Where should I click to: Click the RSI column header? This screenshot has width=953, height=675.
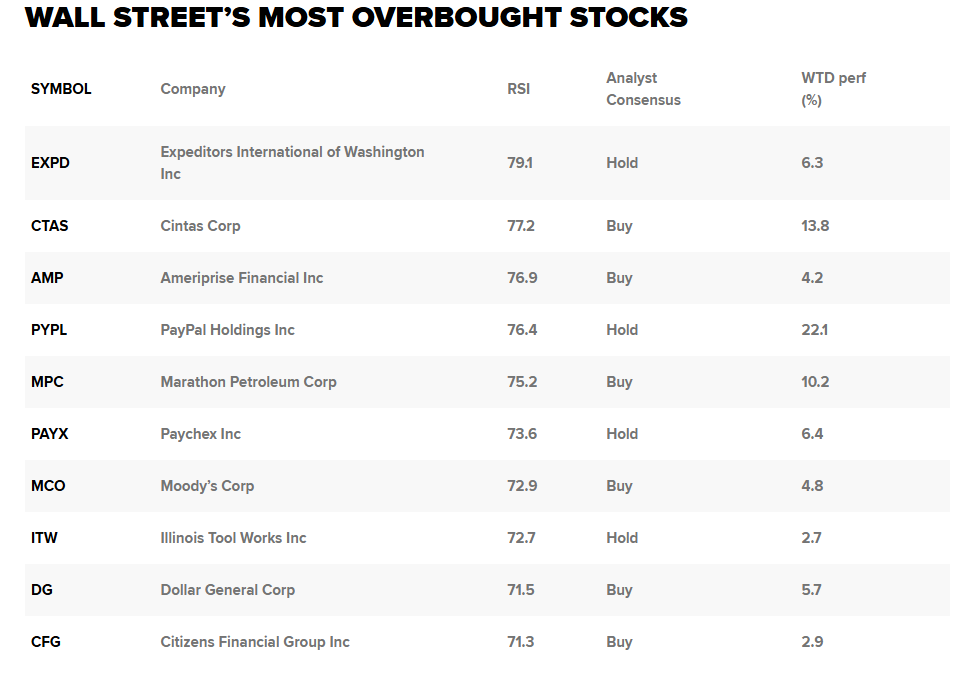518,89
